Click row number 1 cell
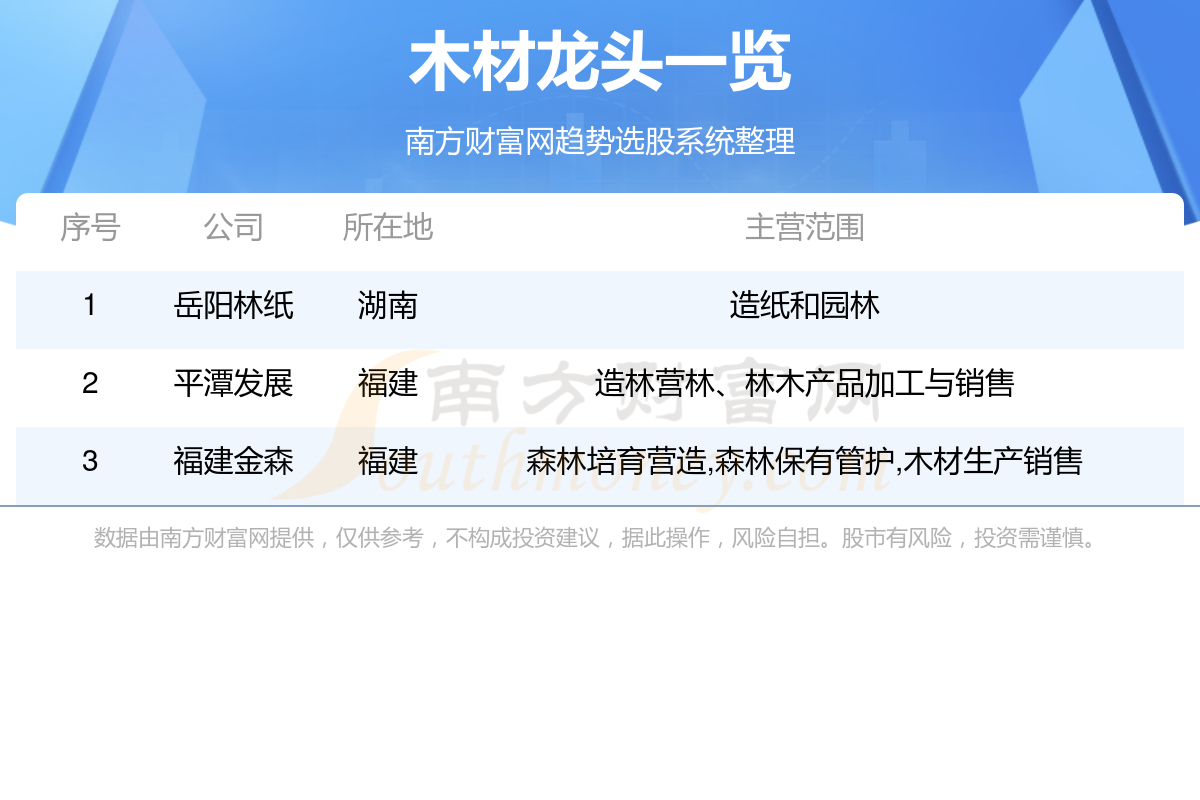The image size is (1200, 800). [90, 305]
